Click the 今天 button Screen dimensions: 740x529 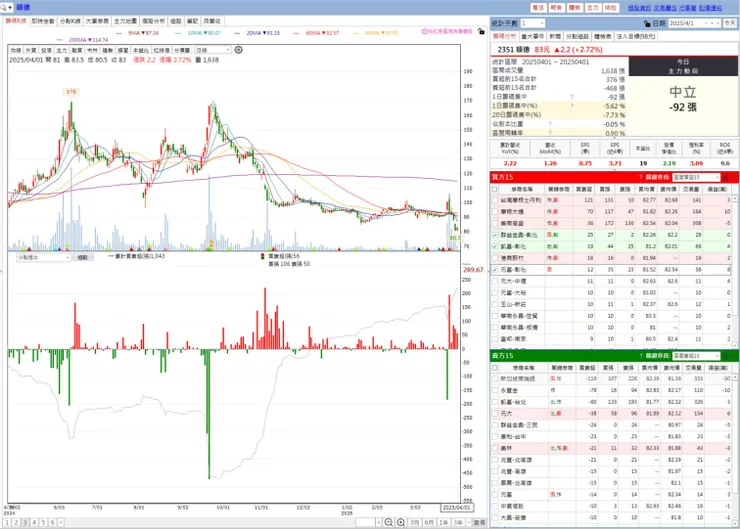click(730, 23)
